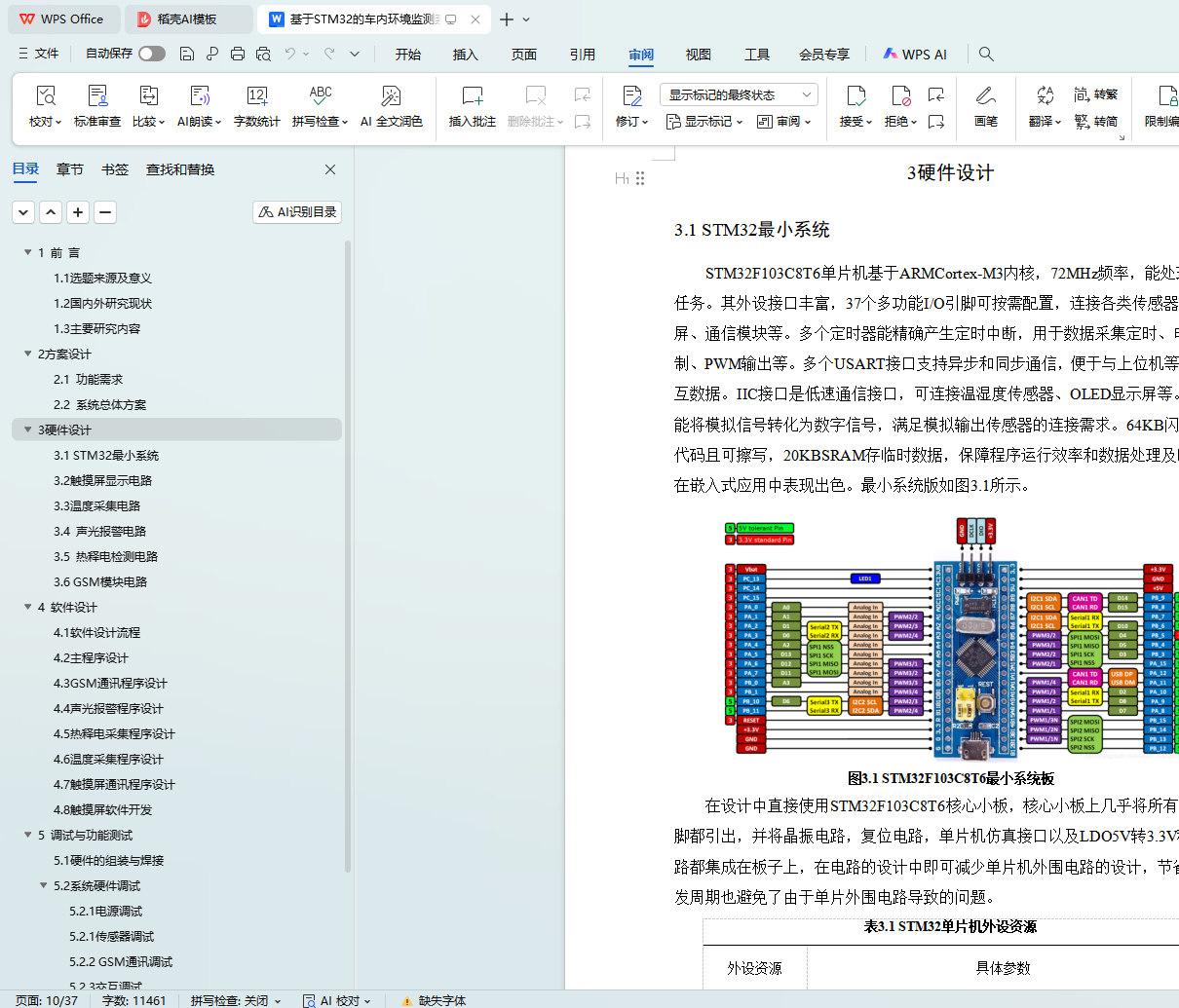Image resolution: width=1179 pixels, height=1008 pixels.
Task: Open the AI朗读 read-aloud tool
Action: pos(199,96)
